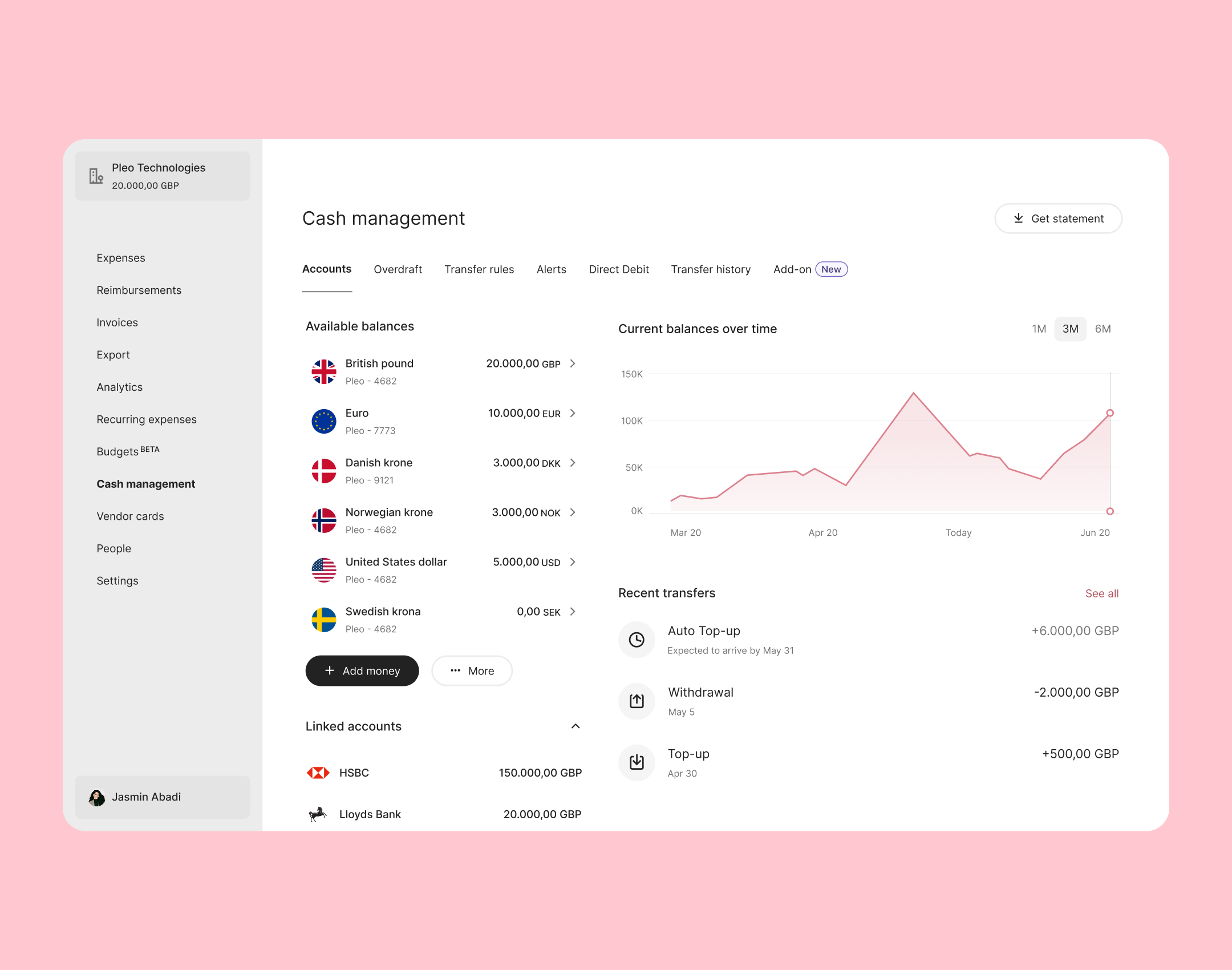The height and width of the screenshot is (970, 1232).
Task: Open Euro account chevron
Action: (x=573, y=413)
